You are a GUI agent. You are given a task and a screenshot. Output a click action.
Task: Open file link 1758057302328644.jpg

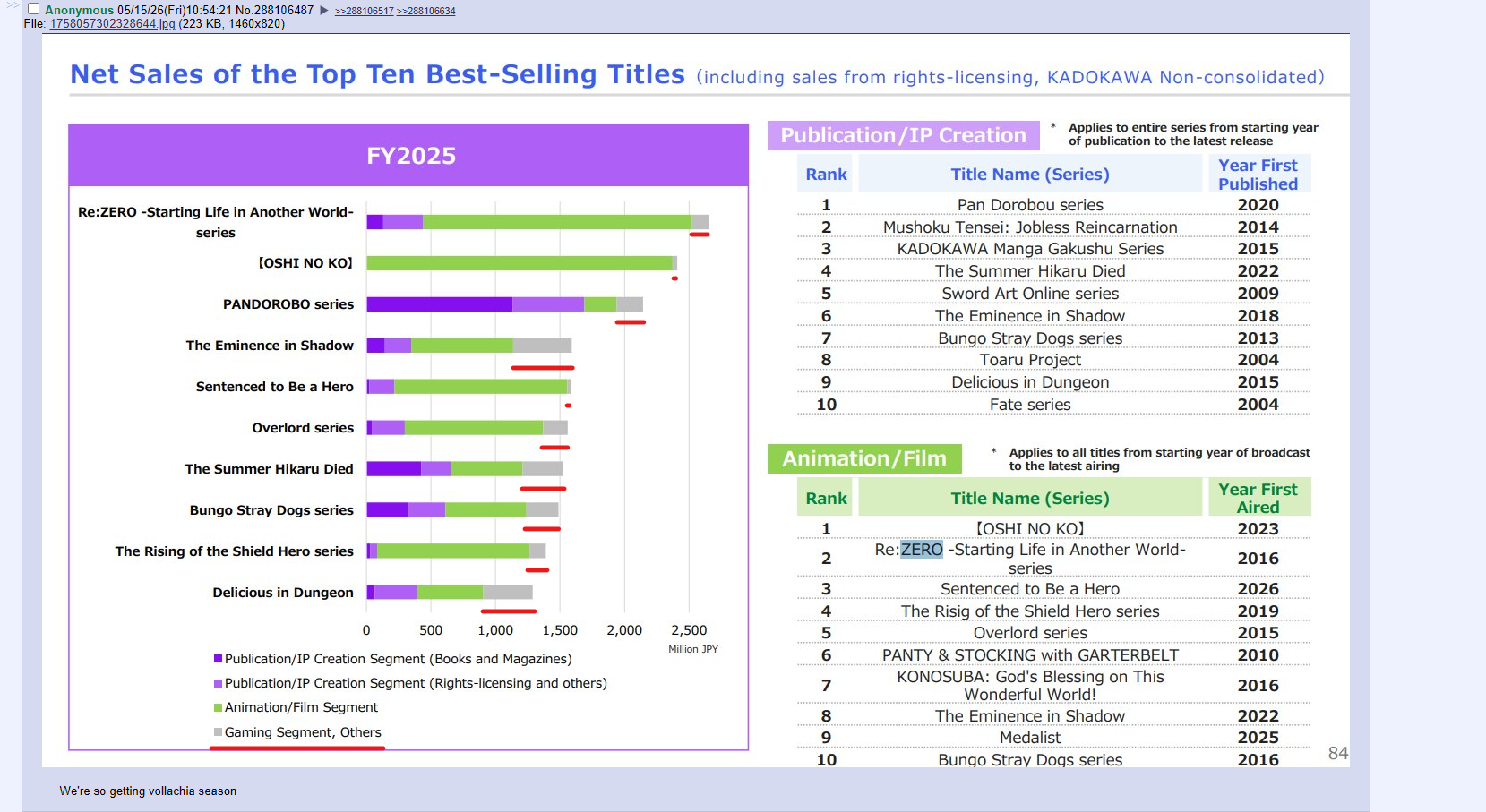click(x=112, y=24)
